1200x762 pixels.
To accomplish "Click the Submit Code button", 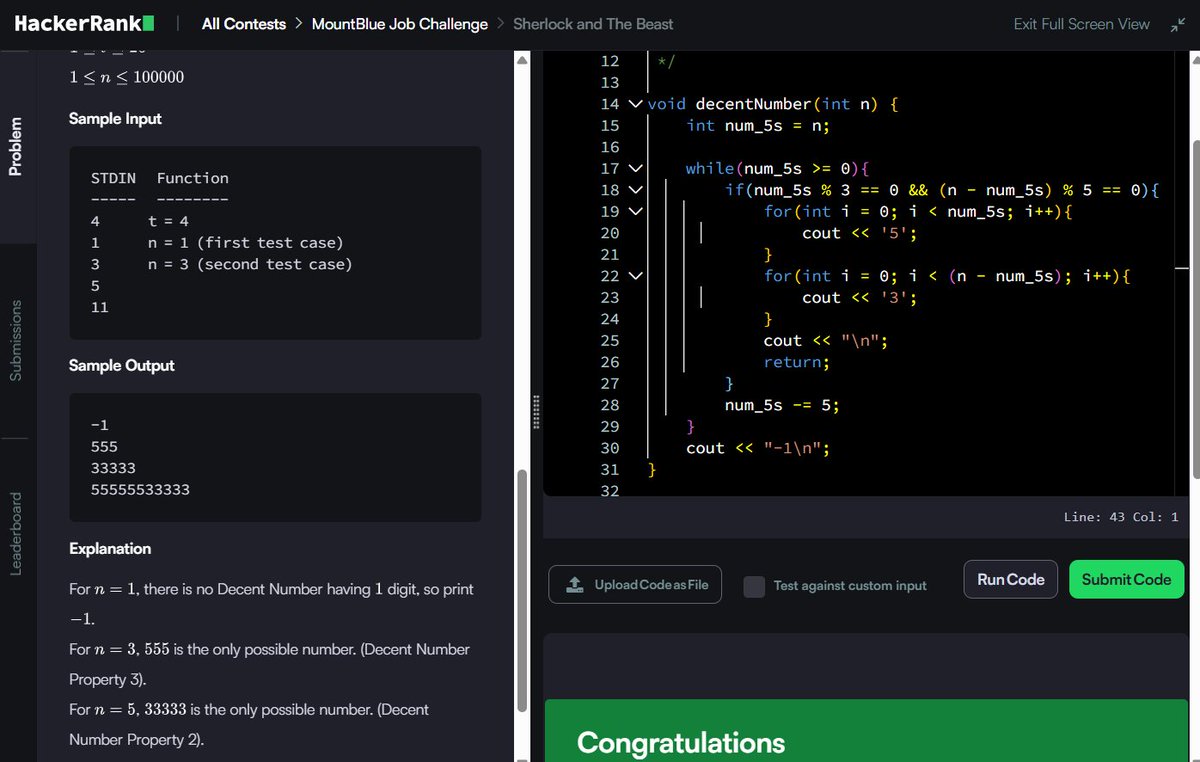I will coord(1126,579).
